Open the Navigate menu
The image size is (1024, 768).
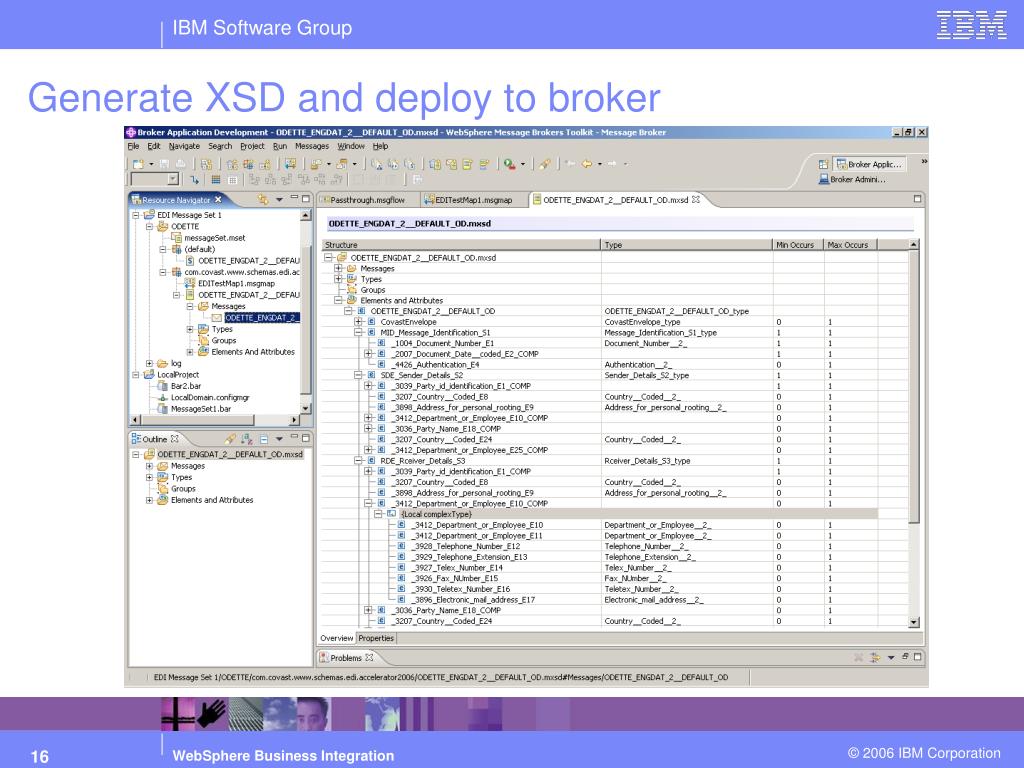184,146
